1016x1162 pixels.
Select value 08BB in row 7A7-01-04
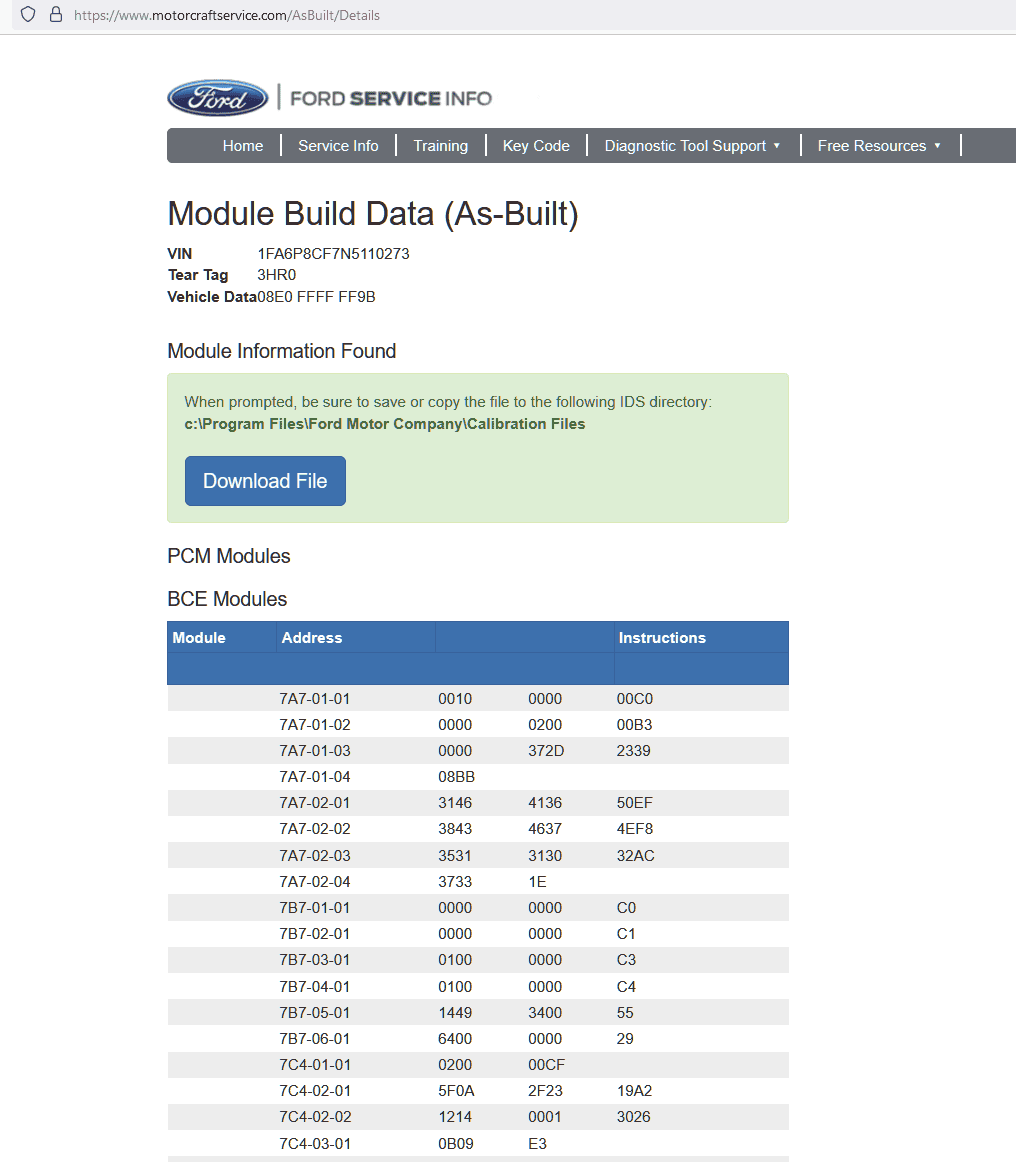[x=456, y=777]
